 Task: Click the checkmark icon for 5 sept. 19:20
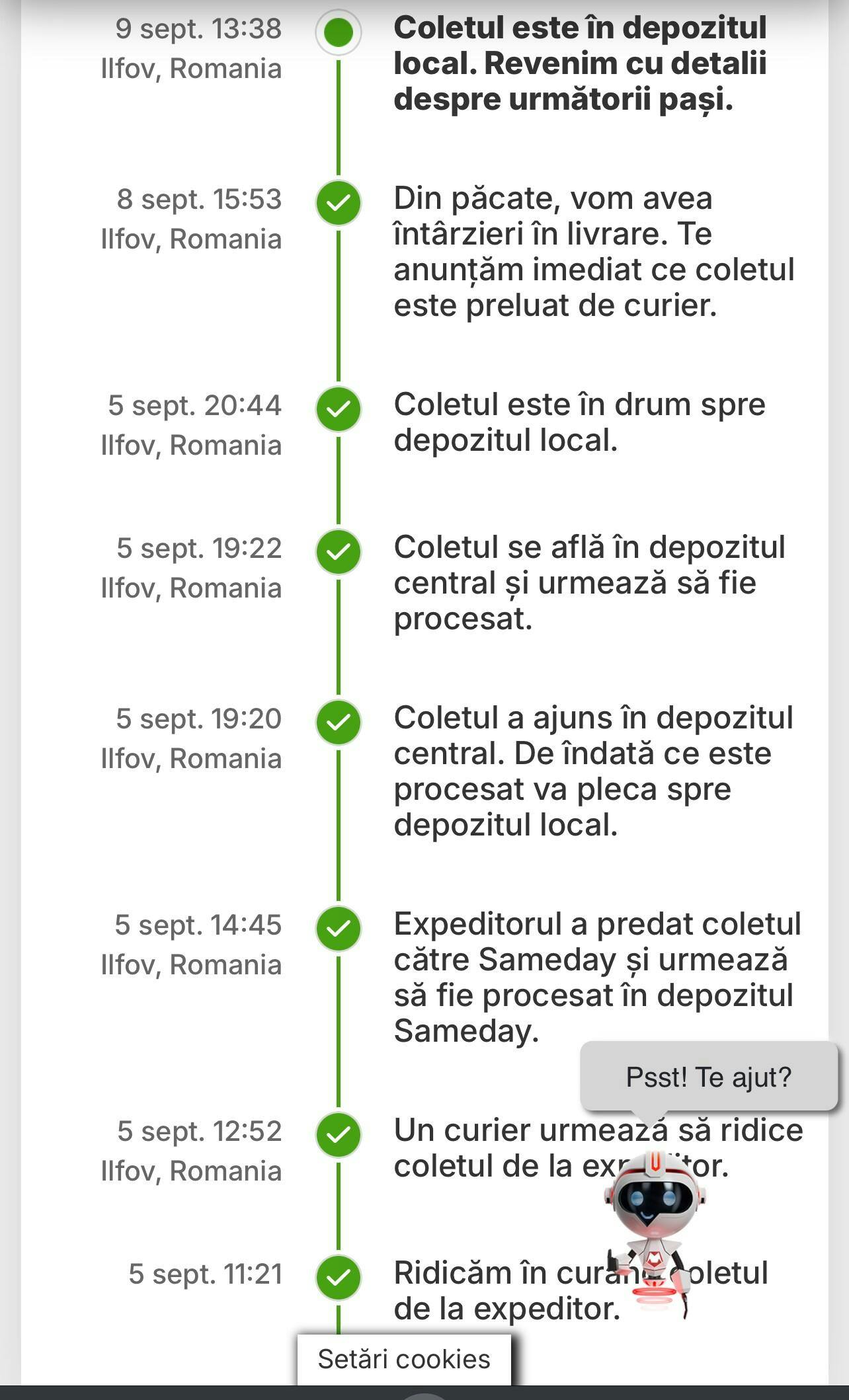[x=339, y=722]
